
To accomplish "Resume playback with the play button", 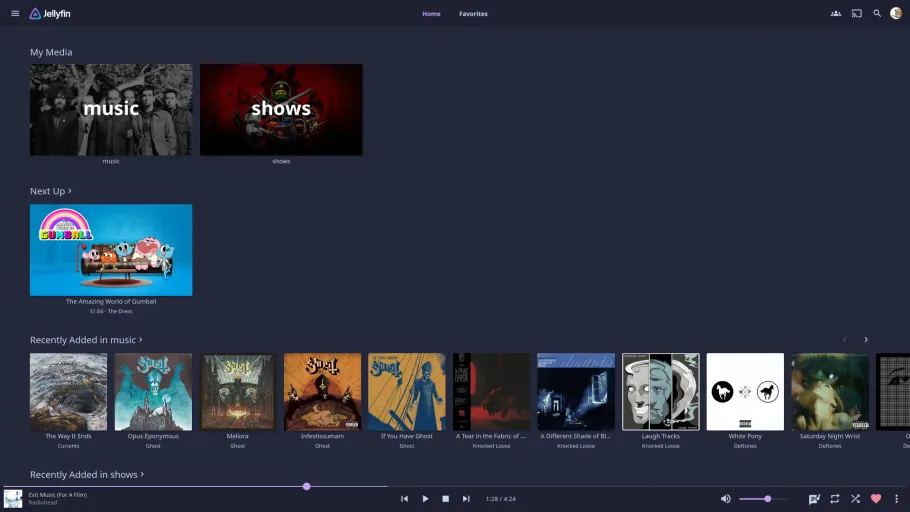I will (425, 499).
